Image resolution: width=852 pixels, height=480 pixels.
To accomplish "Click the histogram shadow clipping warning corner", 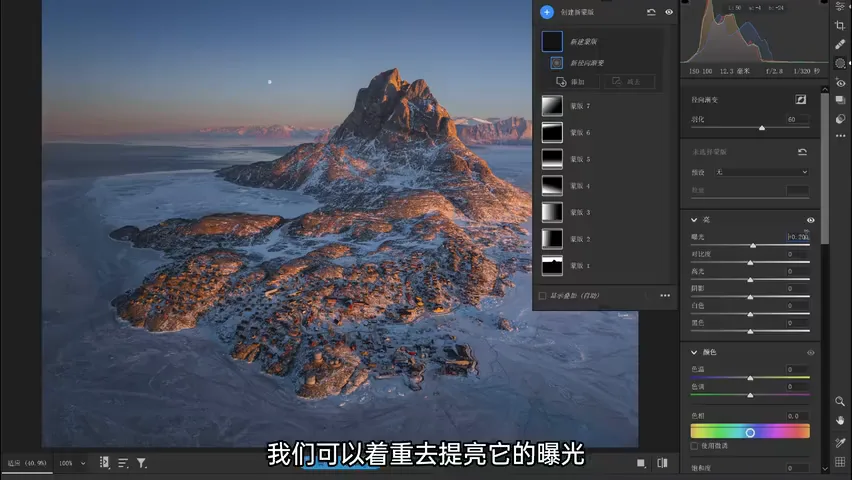I will (685, 2).
